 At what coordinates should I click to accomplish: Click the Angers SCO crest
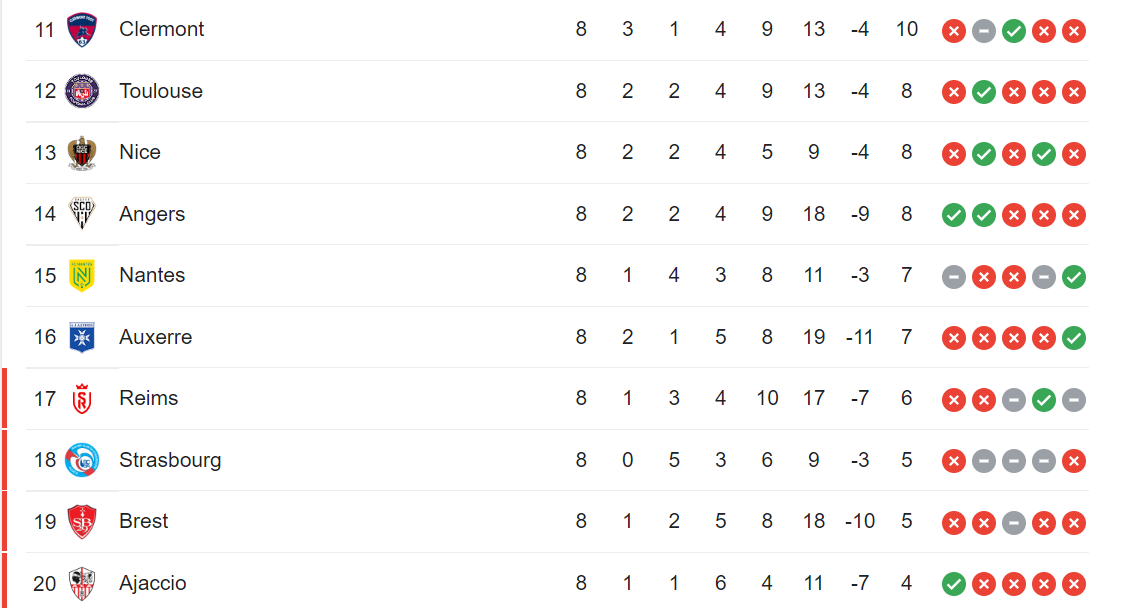[82, 214]
